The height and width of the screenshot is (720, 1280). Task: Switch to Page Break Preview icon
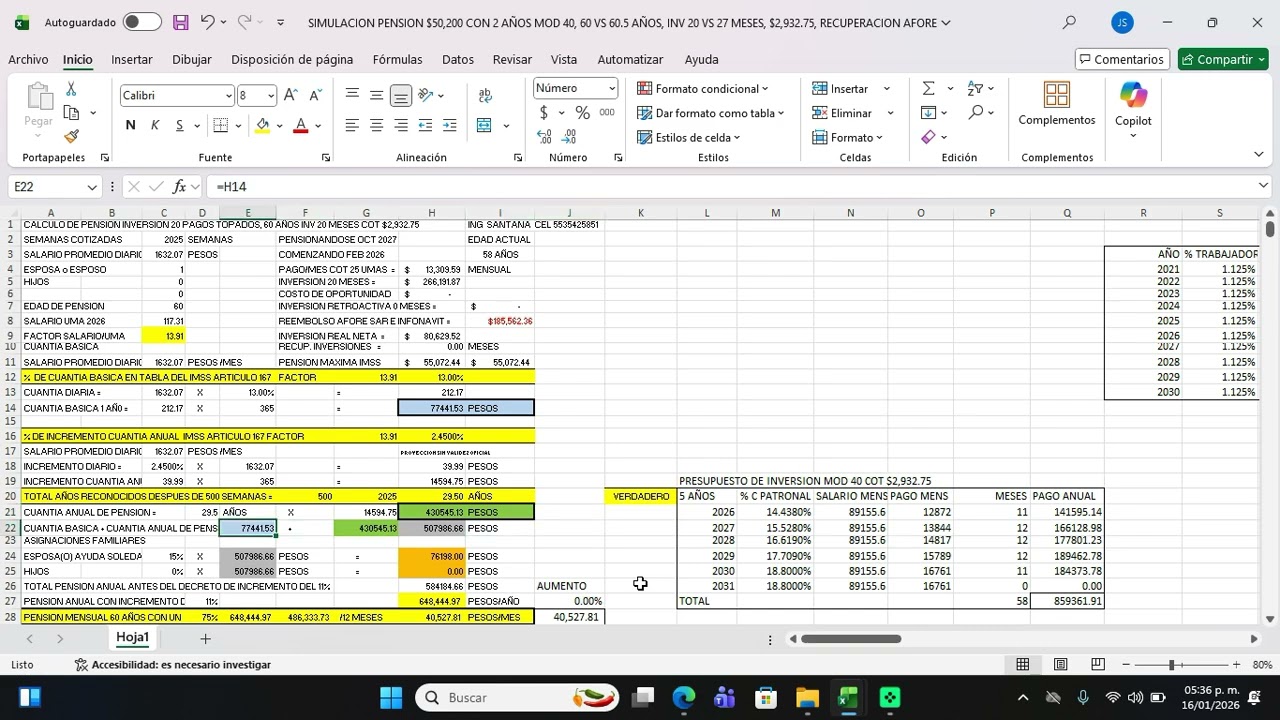(x=1097, y=664)
